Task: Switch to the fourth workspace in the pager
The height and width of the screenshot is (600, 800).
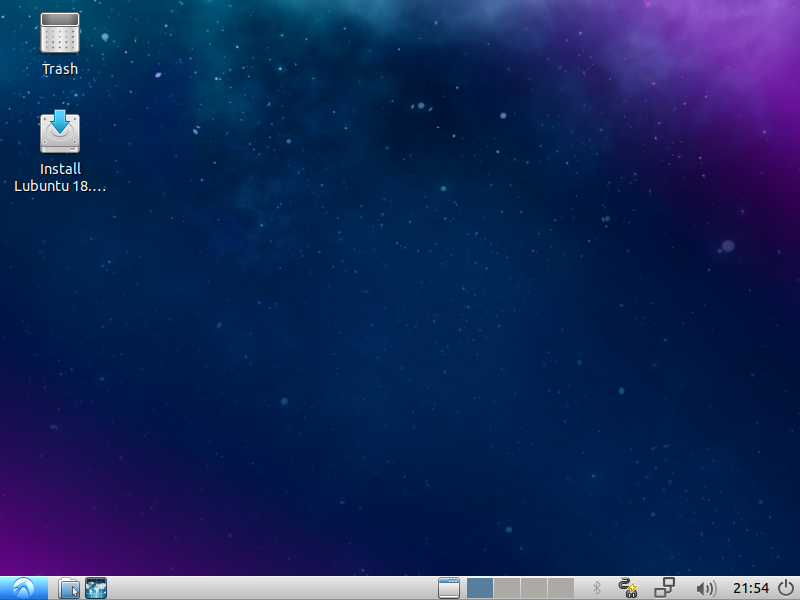Action: pyautogui.click(x=560, y=588)
